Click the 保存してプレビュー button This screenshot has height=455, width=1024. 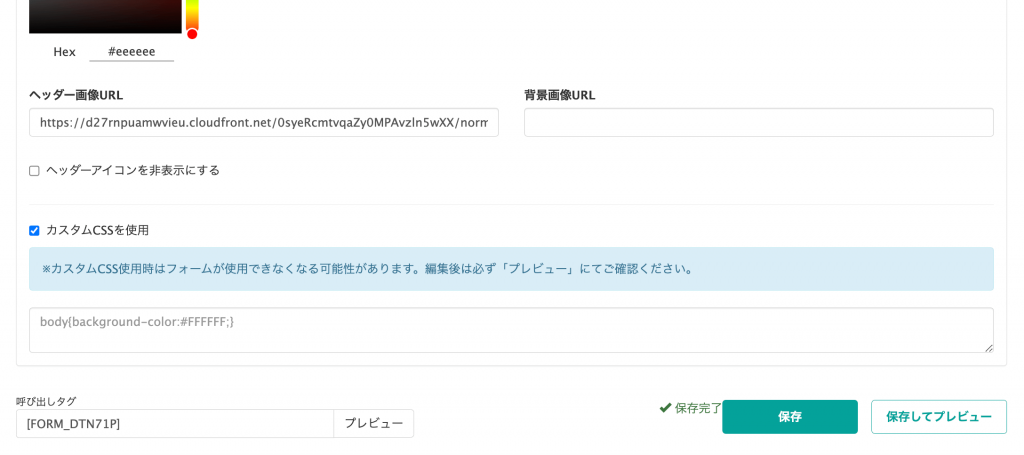pyautogui.click(x=939, y=417)
